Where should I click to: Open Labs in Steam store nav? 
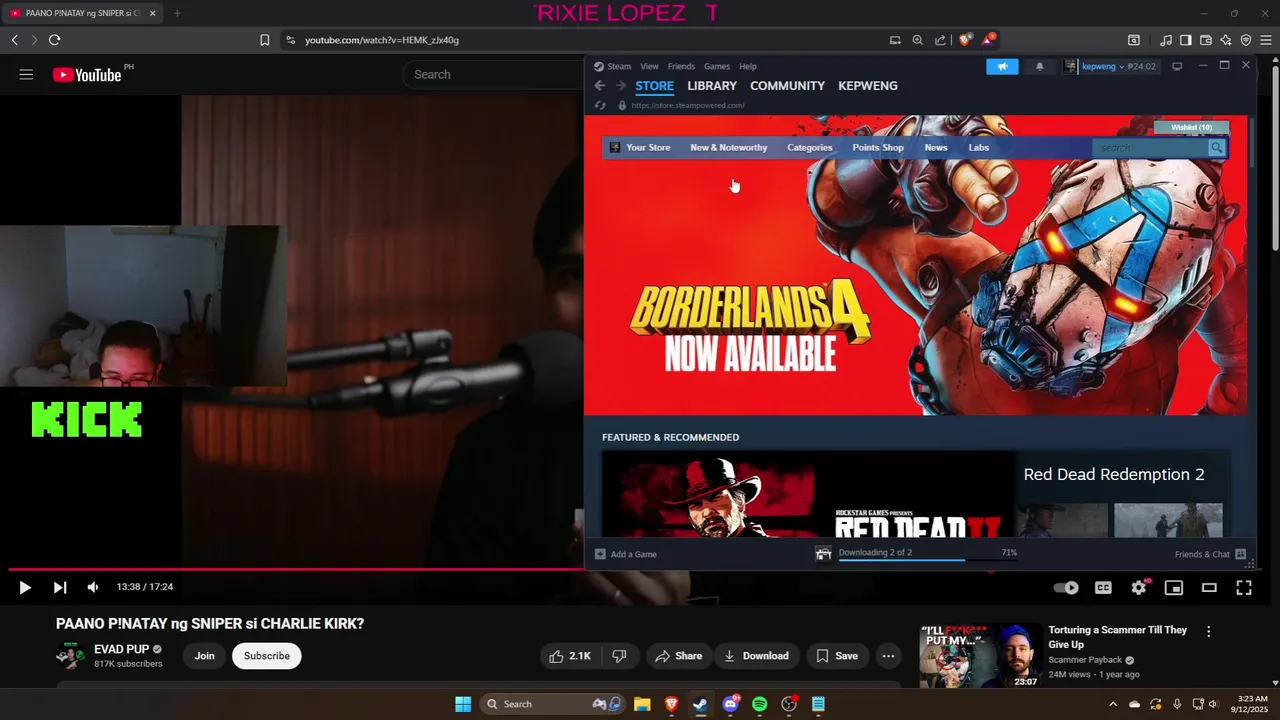coord(979,147)
